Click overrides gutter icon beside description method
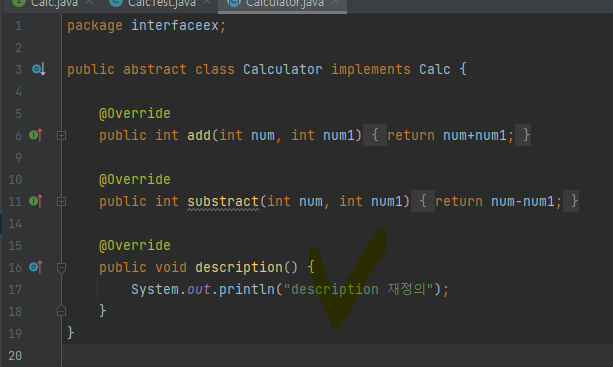Image resolution: width=613 pixels, height=367 pixels. [36, 267]
